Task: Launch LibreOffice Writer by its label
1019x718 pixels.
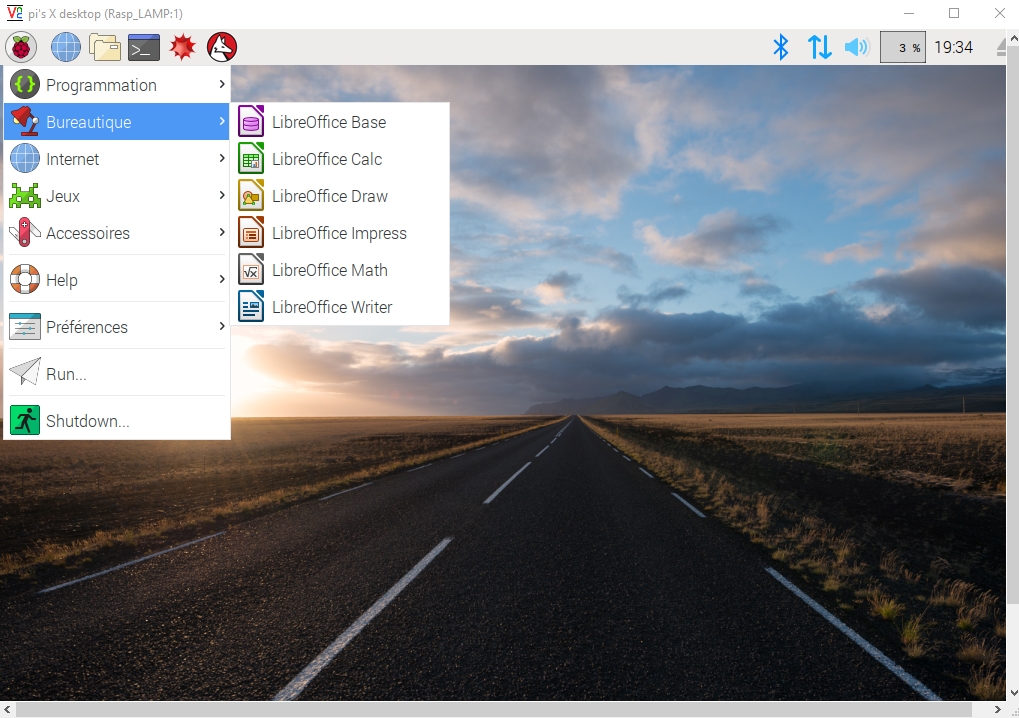Action: [x=332, y=307]
